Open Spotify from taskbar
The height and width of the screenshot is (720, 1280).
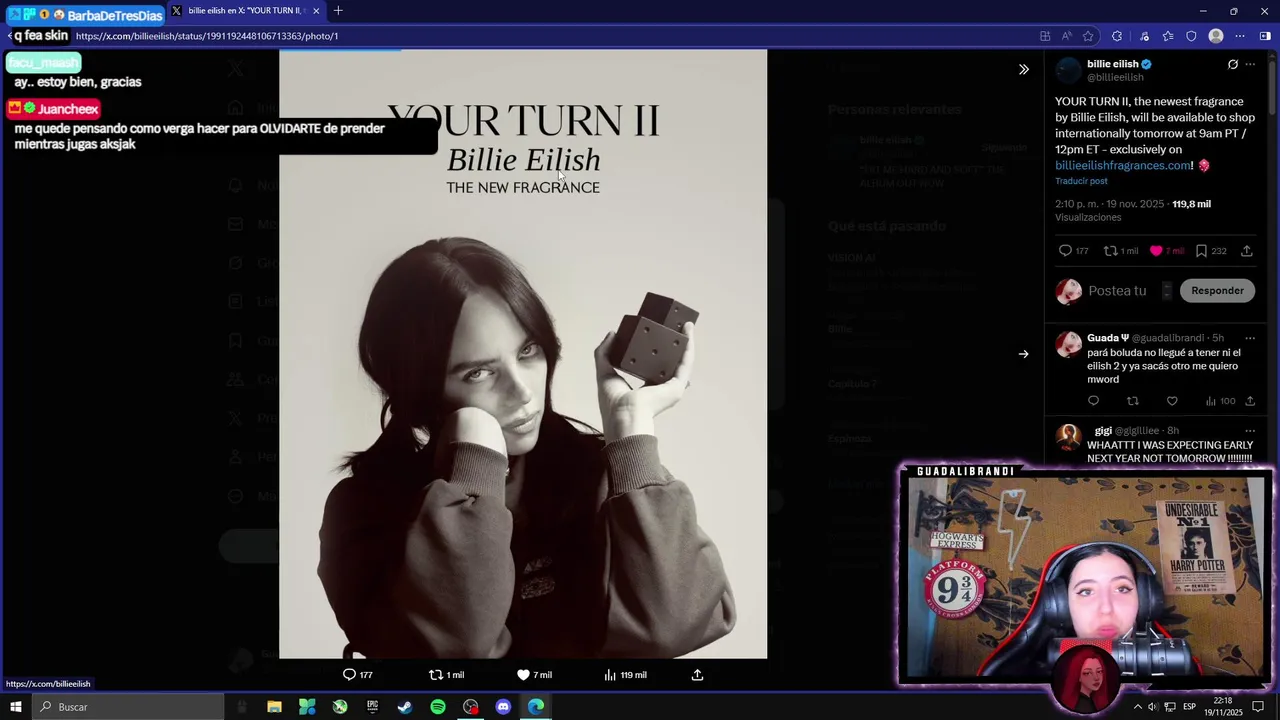click(438, 707)
